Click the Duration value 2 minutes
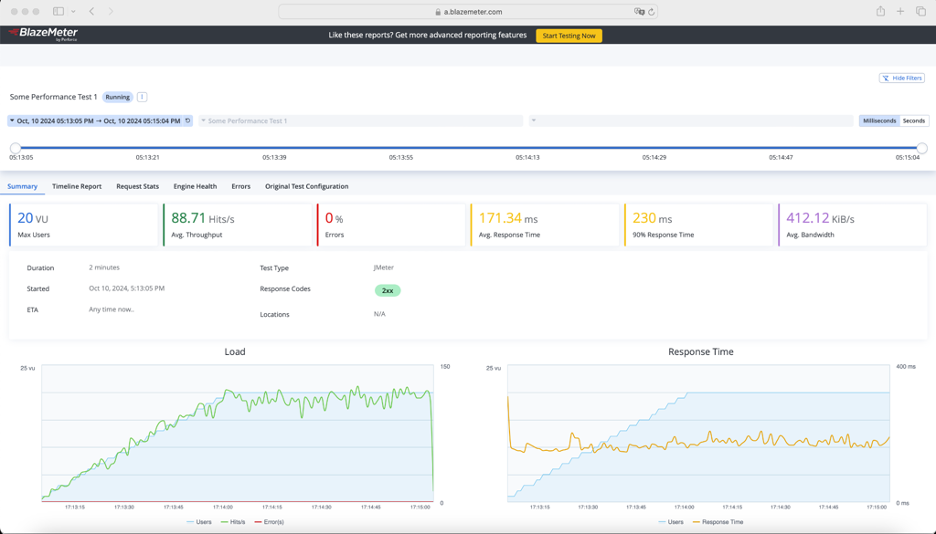The height and width of the screenshot is (534, 936). pyautogui.click(x=104, y=267)
